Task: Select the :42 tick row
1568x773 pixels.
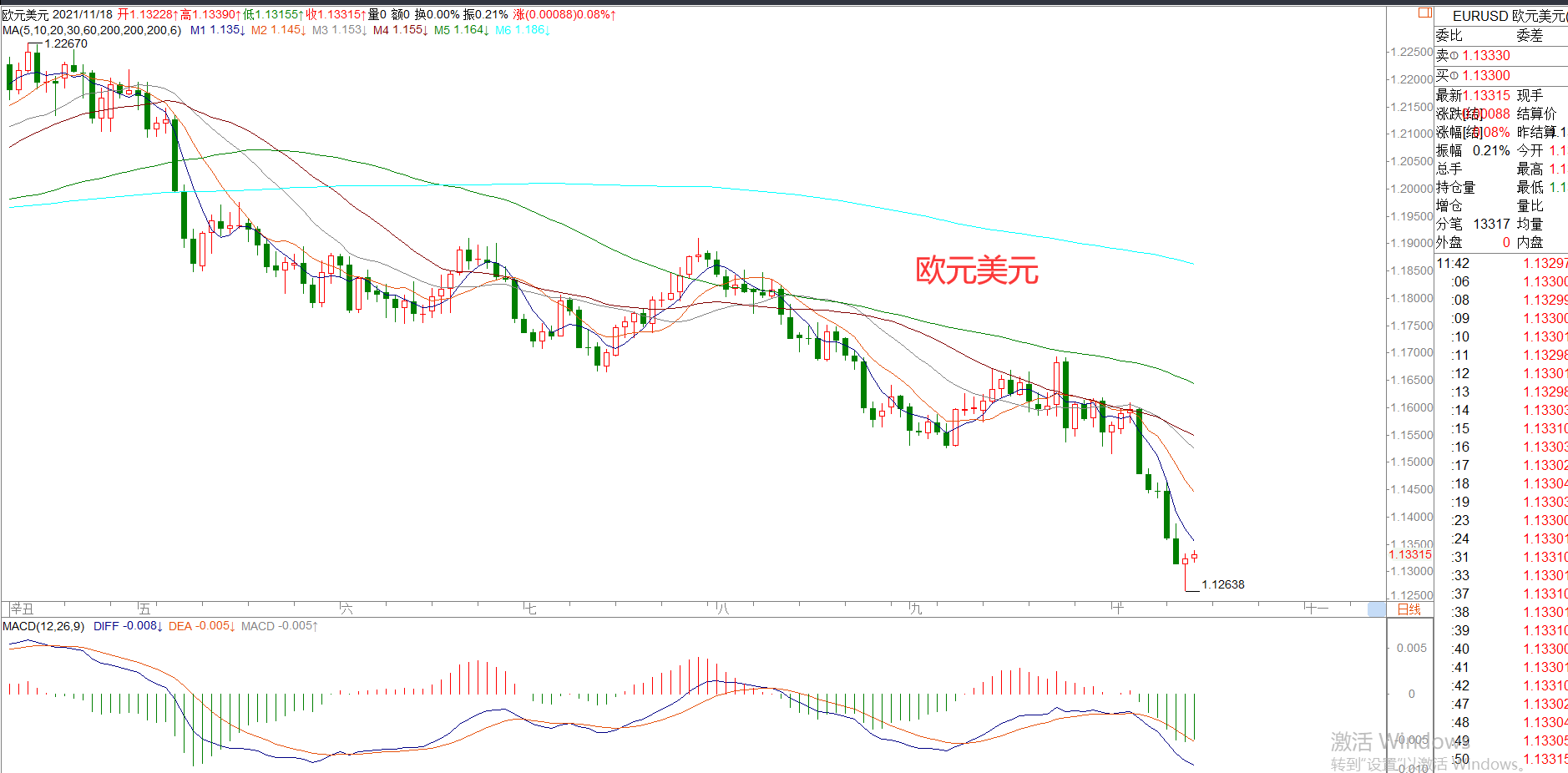Action: click(1501, 686)
